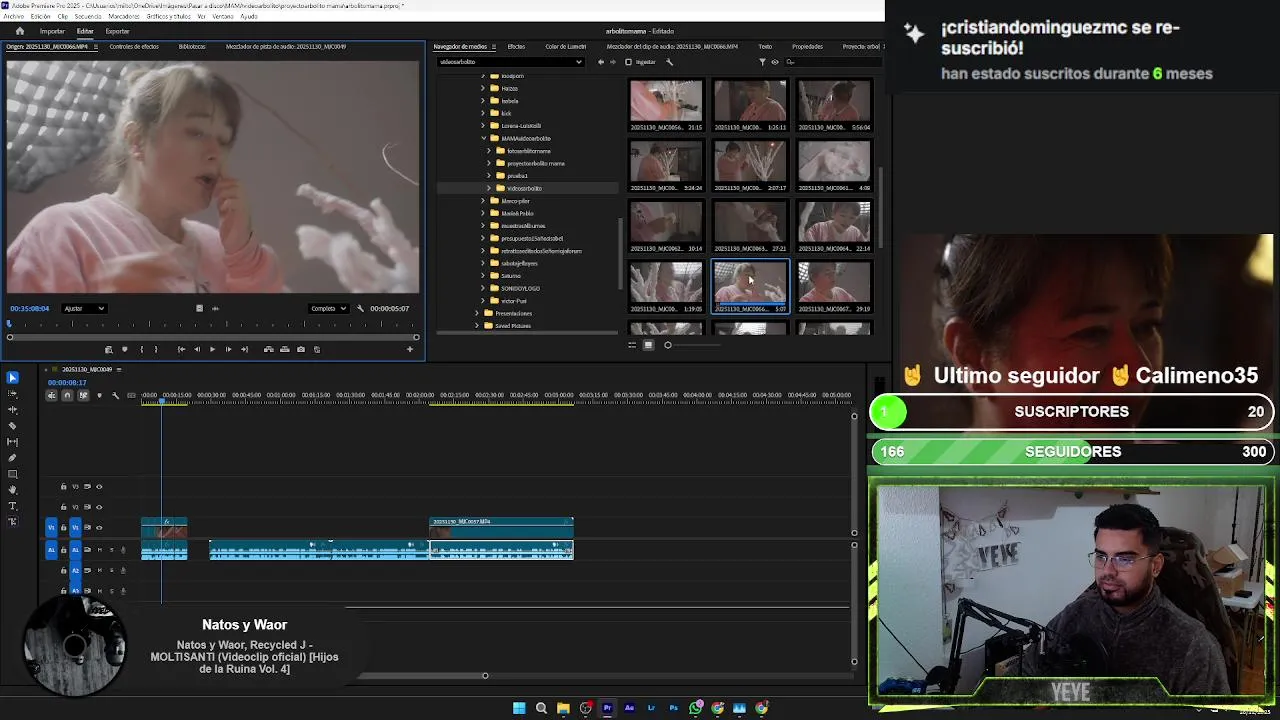Add a marker in Source monitor
This screenshot has height=720, width=1280.
(124, 349)
